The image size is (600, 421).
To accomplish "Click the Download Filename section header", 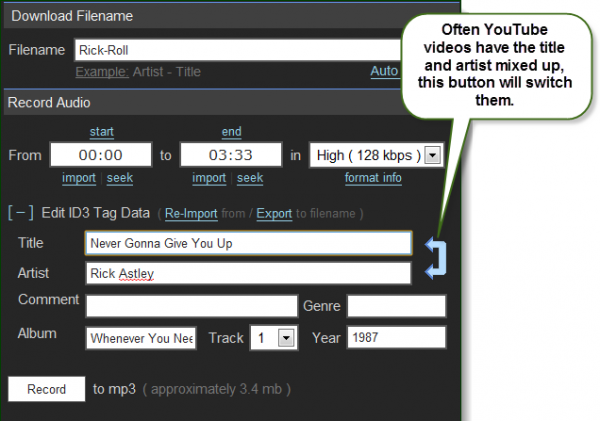I will 203,16.
